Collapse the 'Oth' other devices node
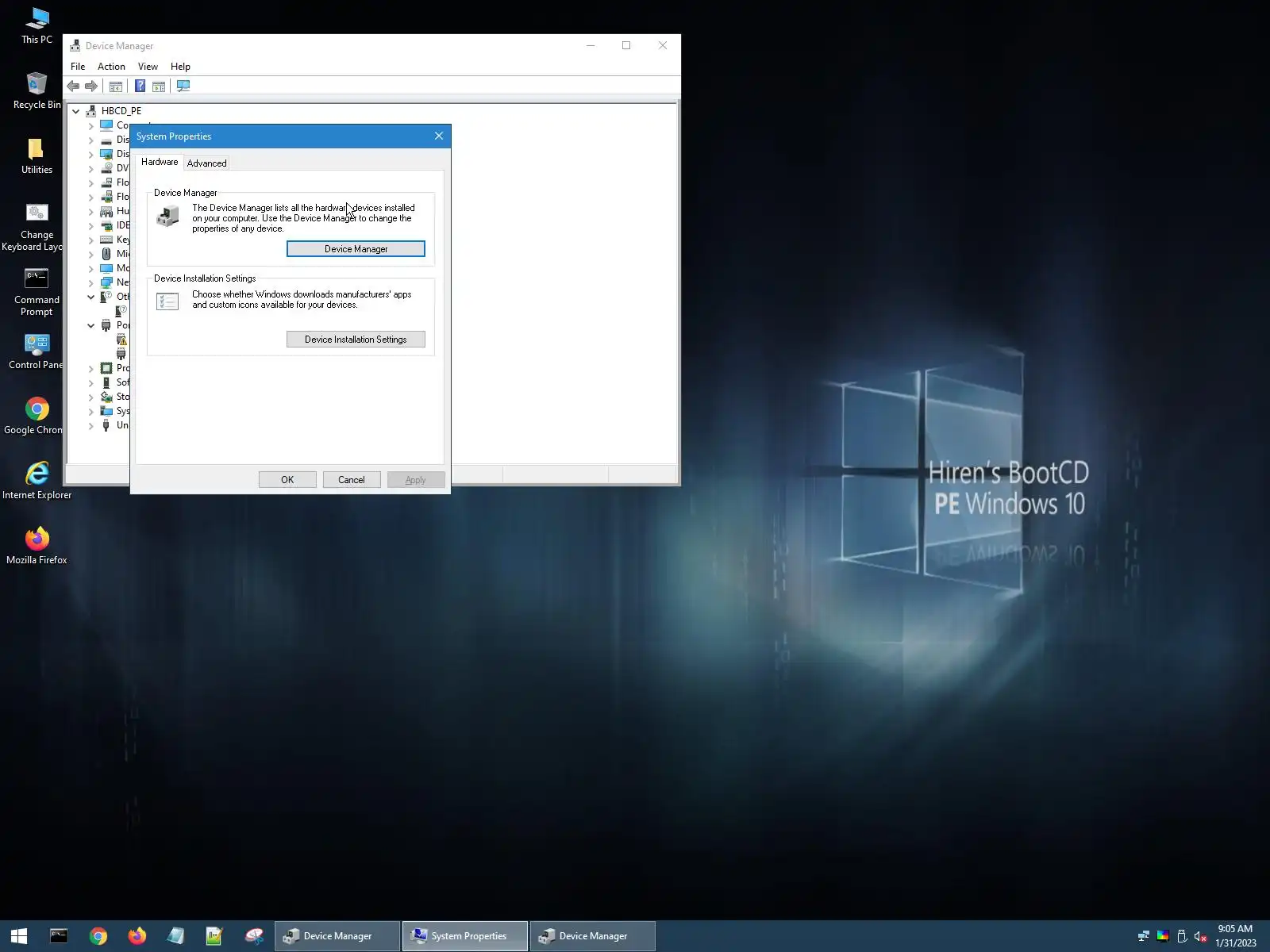Screen dimensions: 1270x952 [90, 297]
